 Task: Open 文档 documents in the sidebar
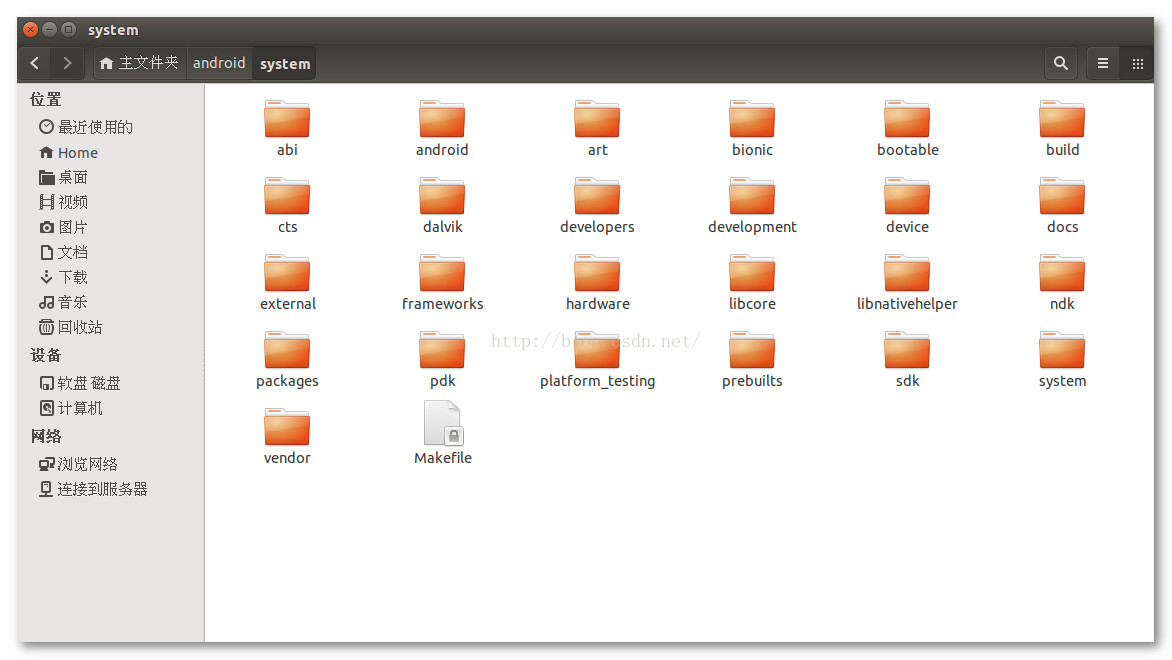point(64,252)
